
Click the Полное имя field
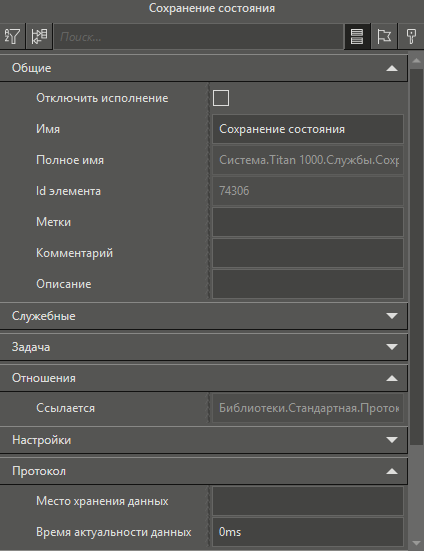tap(308, 160)
